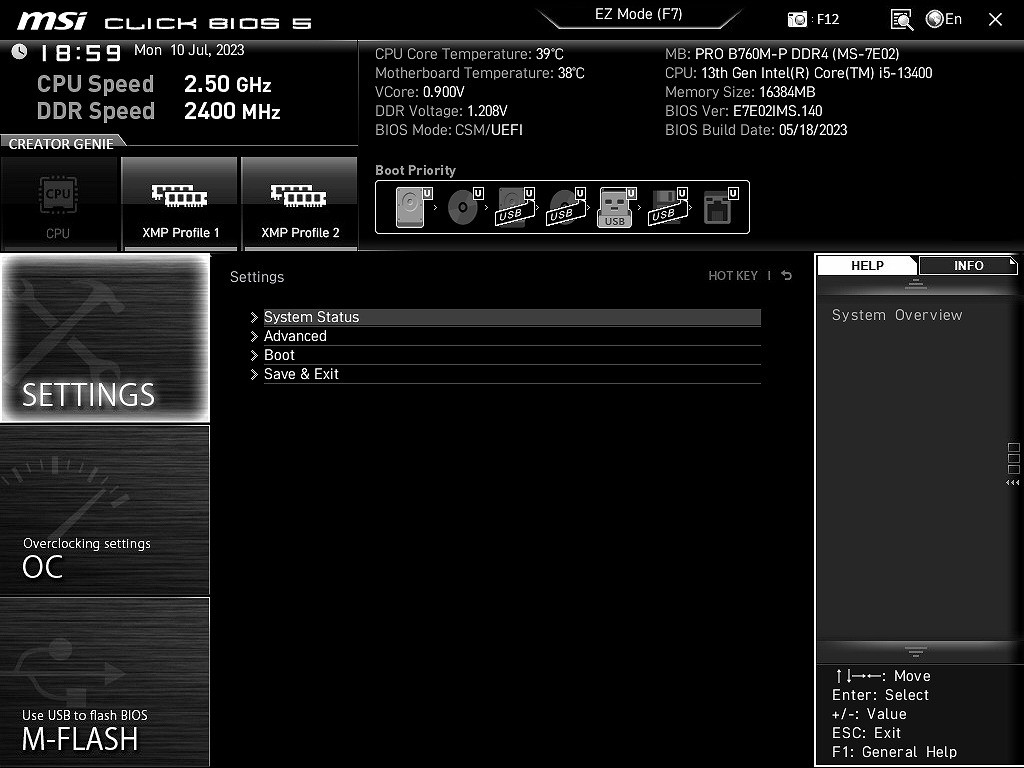
Task: Open the SETTINGS panel tile
Action: tap(105, 338)
